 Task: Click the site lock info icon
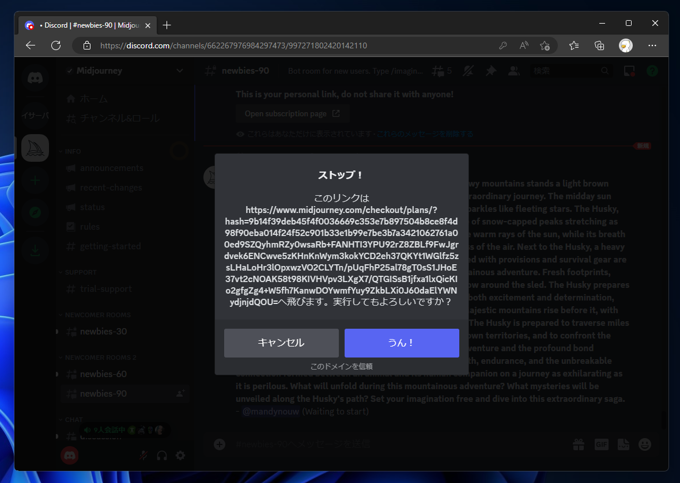coord(87,46)
